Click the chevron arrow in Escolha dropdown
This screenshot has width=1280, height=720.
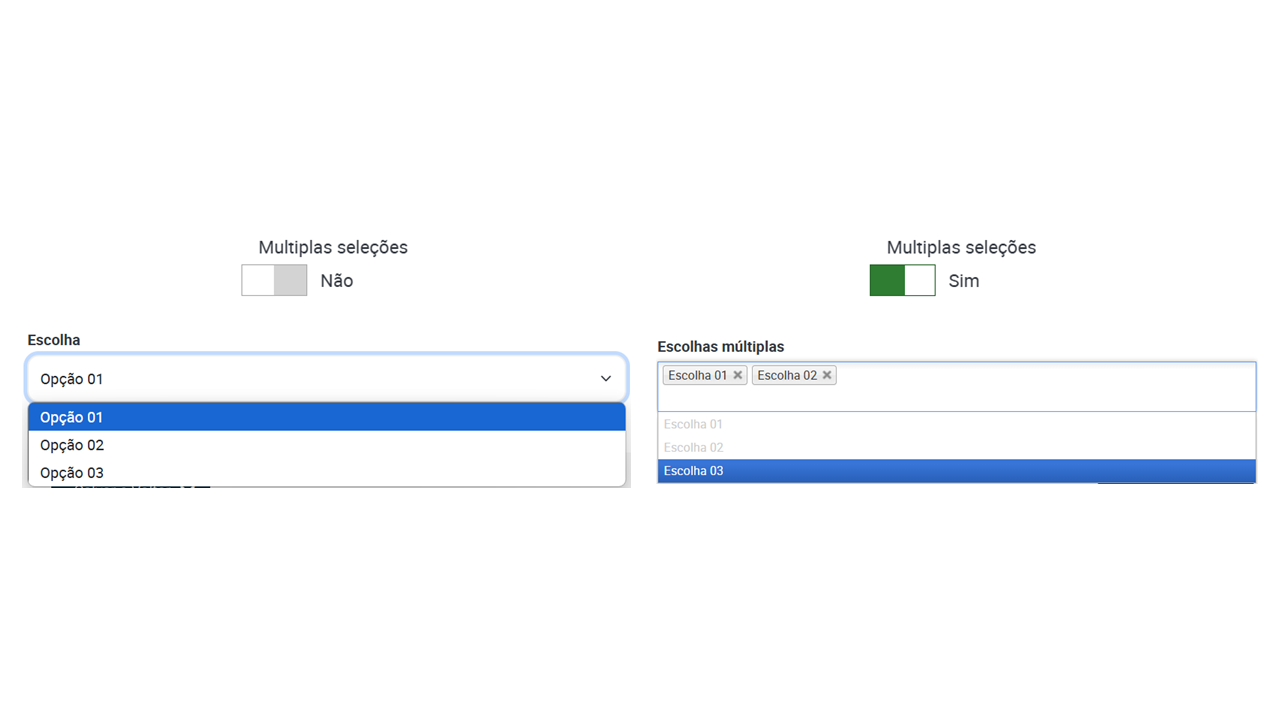606,379
